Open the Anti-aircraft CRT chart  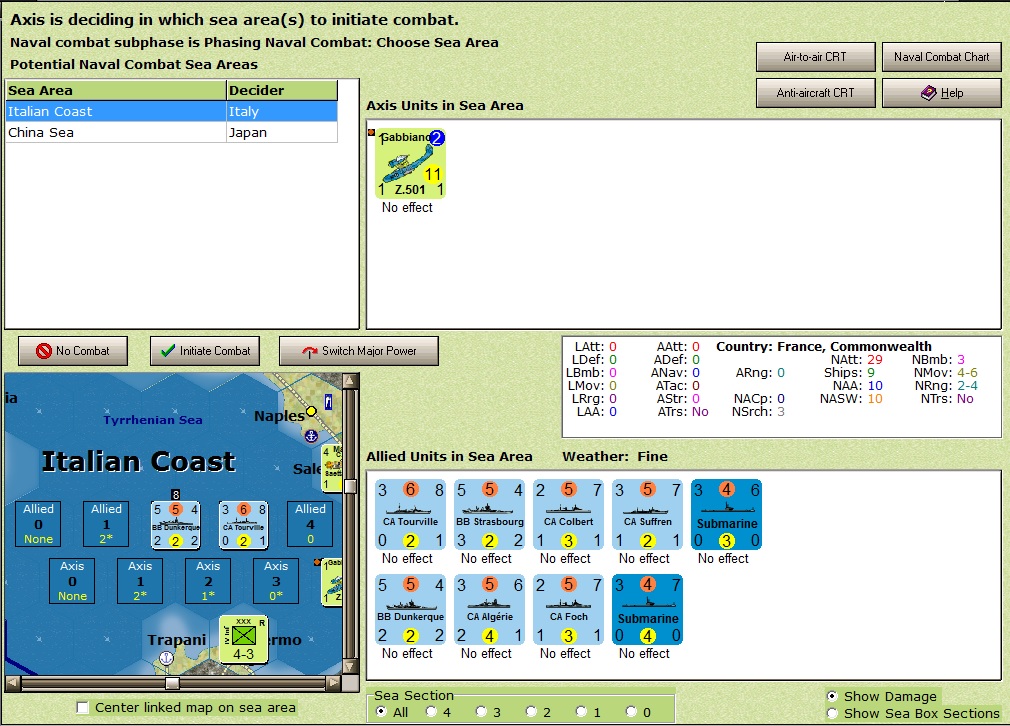pos(815,93)
